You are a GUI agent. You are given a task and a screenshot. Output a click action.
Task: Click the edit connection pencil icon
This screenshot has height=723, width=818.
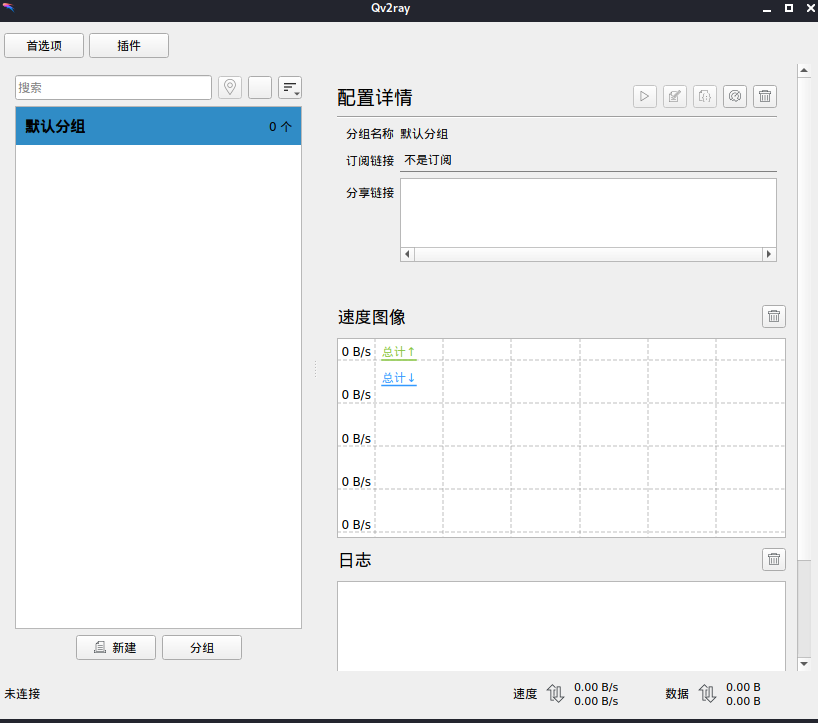(x=675, y=96)
